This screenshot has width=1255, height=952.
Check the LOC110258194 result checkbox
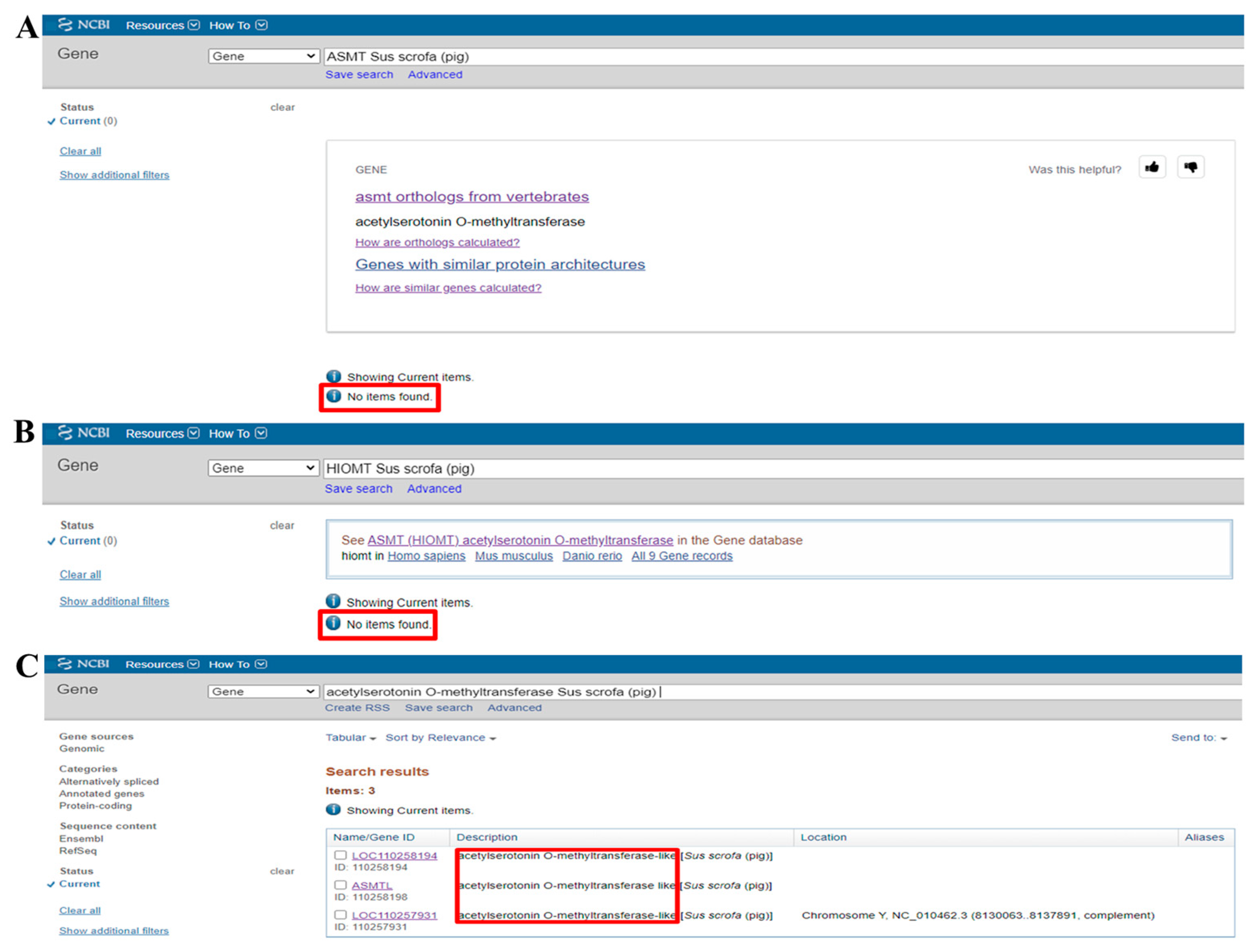340,855
